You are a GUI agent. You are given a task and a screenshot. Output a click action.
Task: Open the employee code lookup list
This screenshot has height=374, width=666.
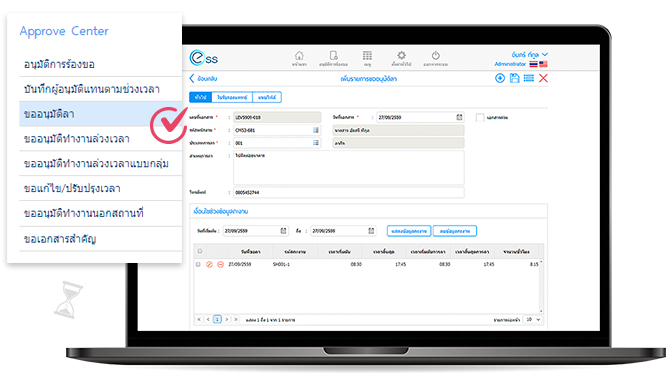tap(316, 130)
